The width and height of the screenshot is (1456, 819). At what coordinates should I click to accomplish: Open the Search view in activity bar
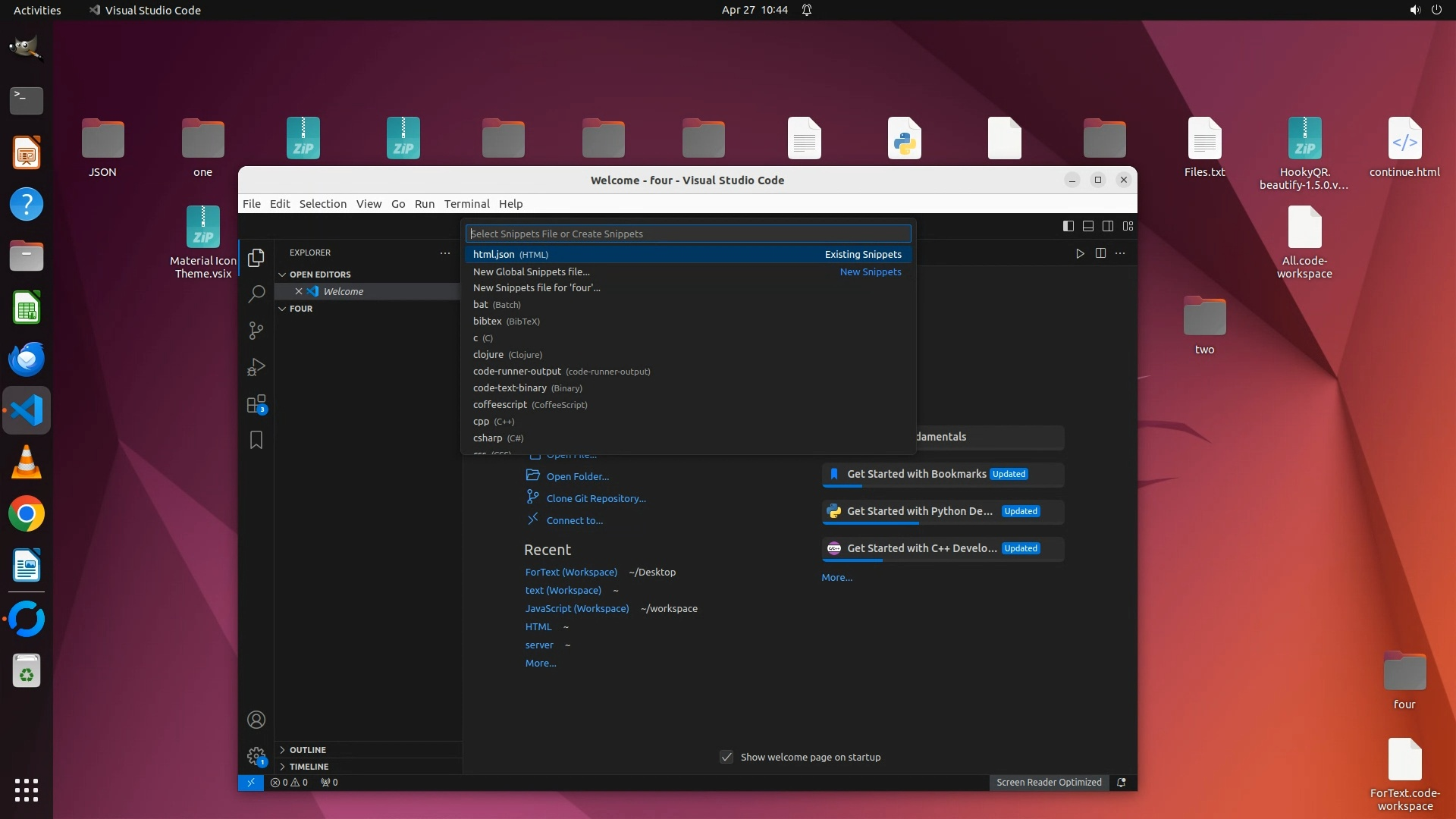coord(256,293)
